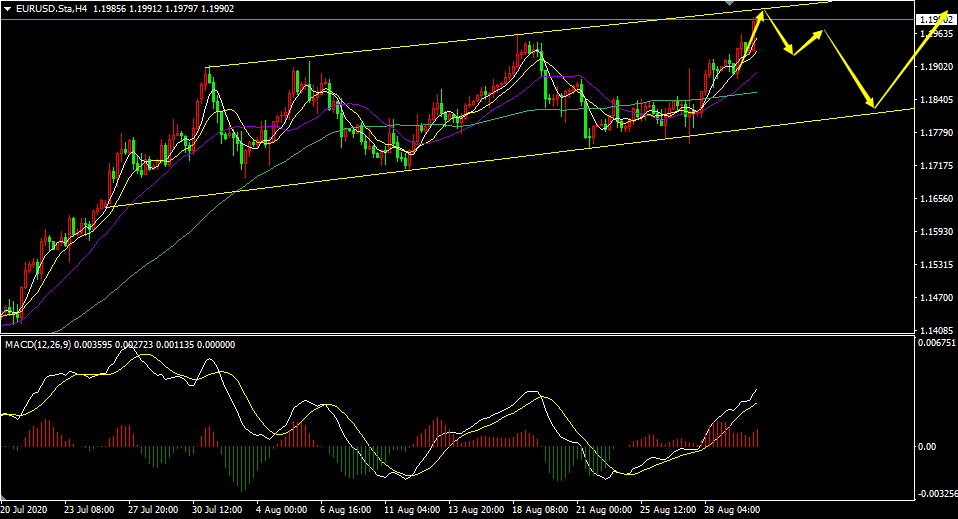
Task: Click the 21 Aug 00:00 time label
Action: pos(604,510)
